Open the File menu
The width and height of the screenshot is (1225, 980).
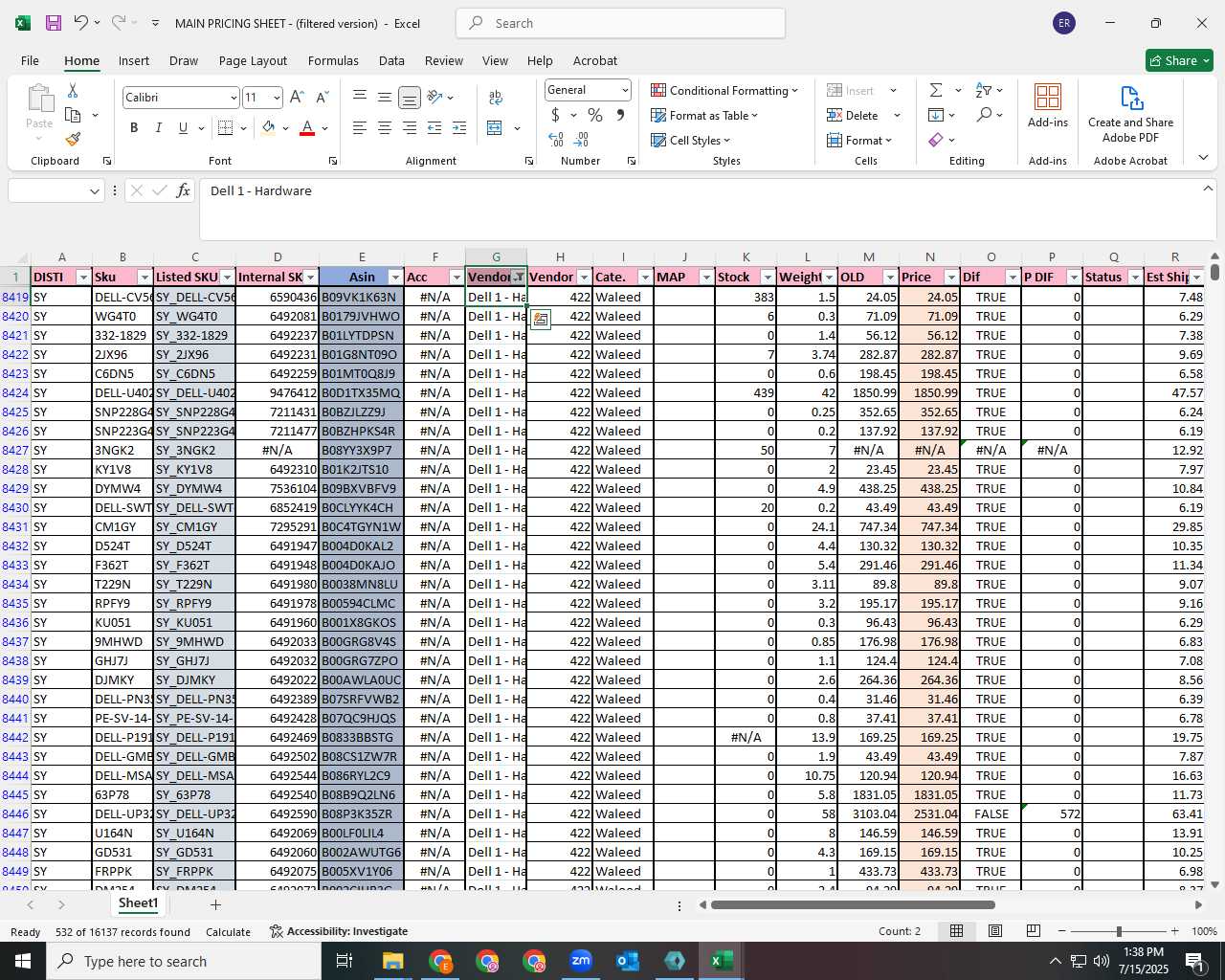click(30, 60)
